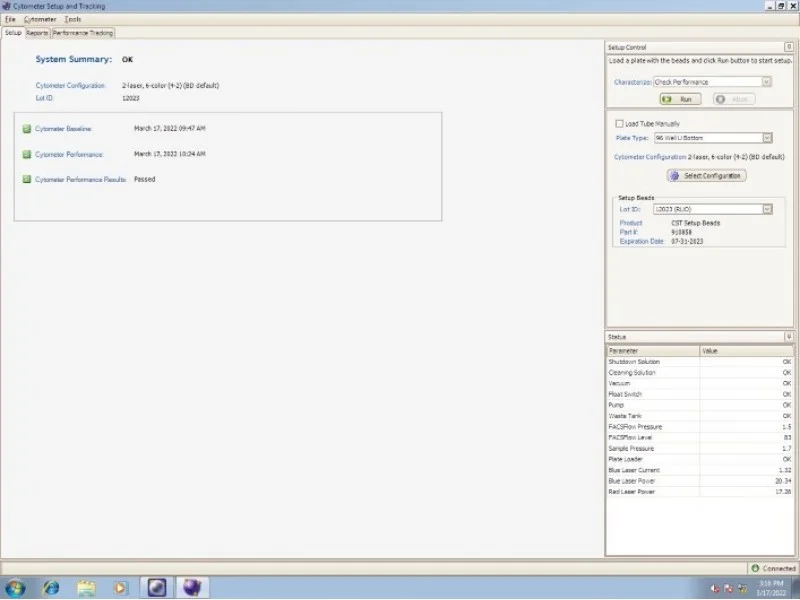Click the Cytometer Baseline label
The image size is (800, 600).
click(x=63, y=129)
